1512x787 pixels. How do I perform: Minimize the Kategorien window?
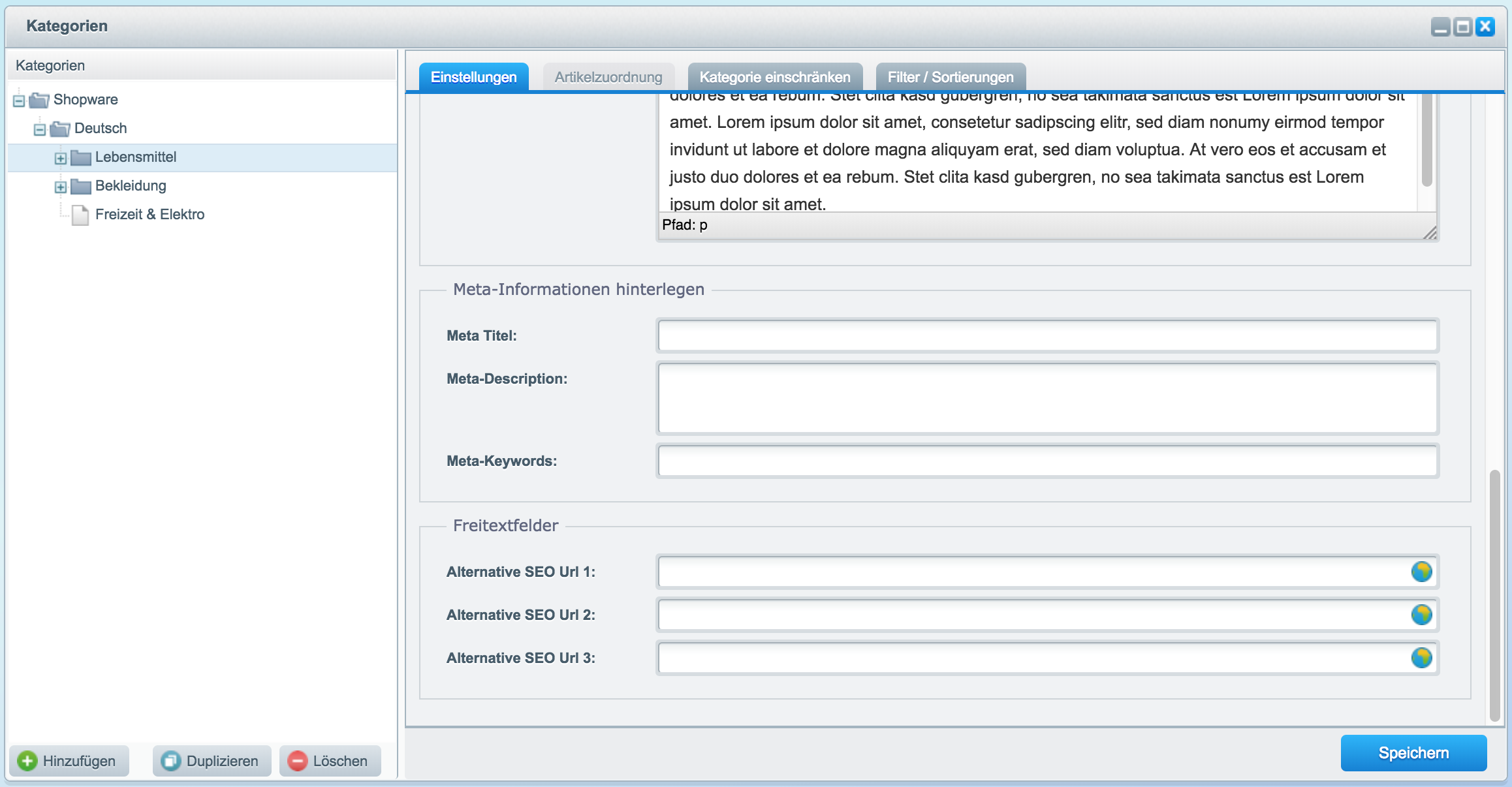(1441, 27)
